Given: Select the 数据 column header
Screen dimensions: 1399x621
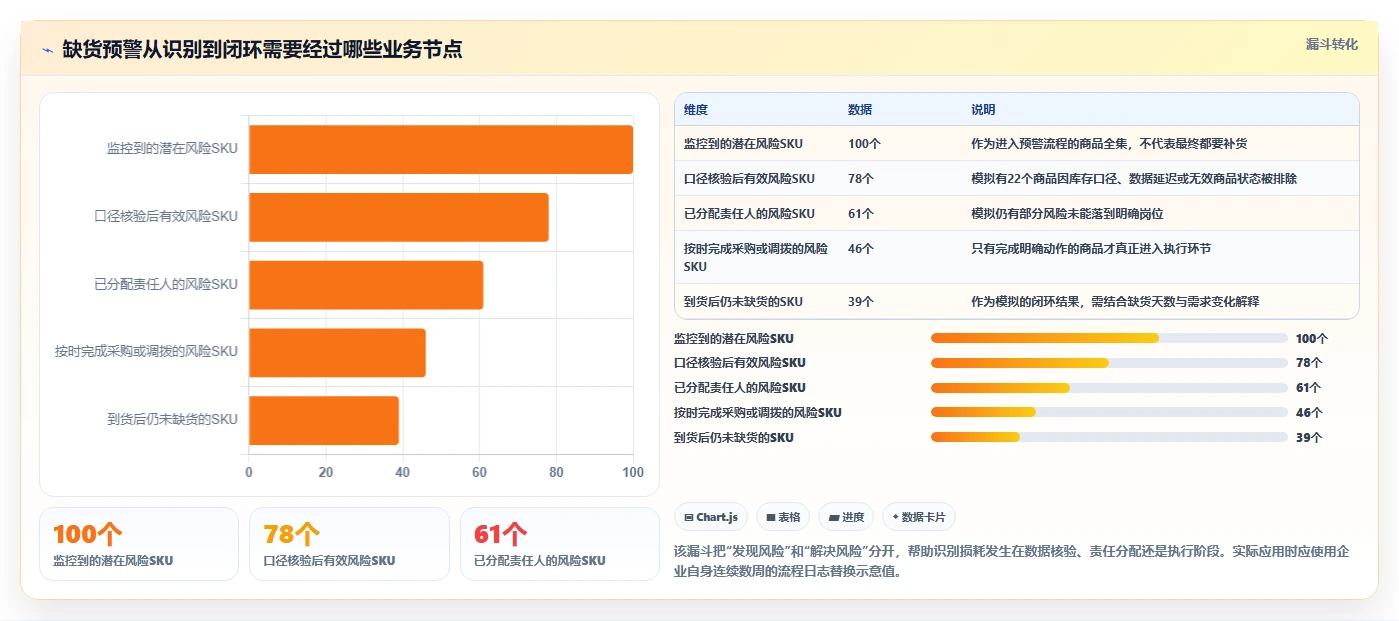Looking at the screenshot, I should coord(860,109).
